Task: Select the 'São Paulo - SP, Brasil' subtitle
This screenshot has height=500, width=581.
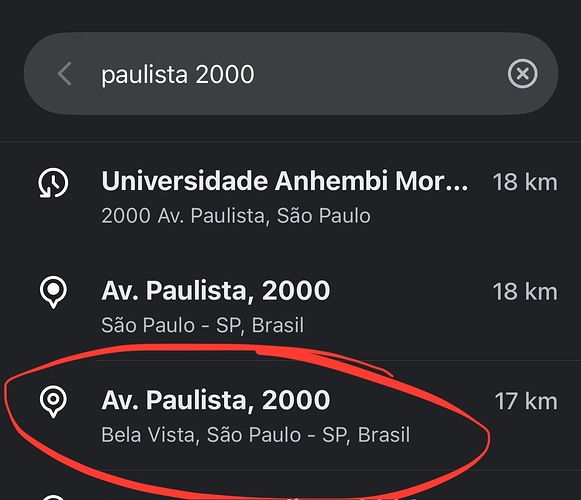Action: pyautogui.click(x=203, y=325)
